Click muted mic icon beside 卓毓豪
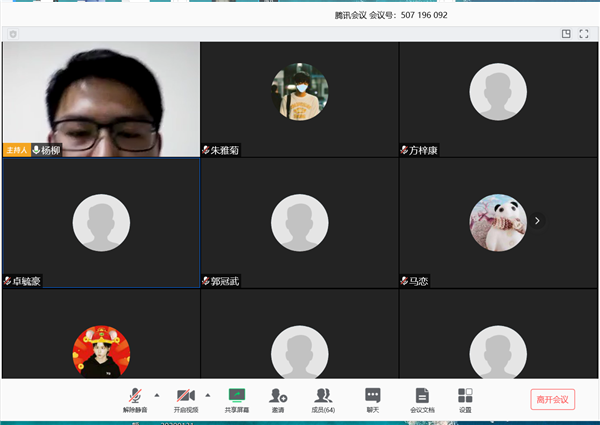This screenshot has width=600, height=425. coord(8,281)
